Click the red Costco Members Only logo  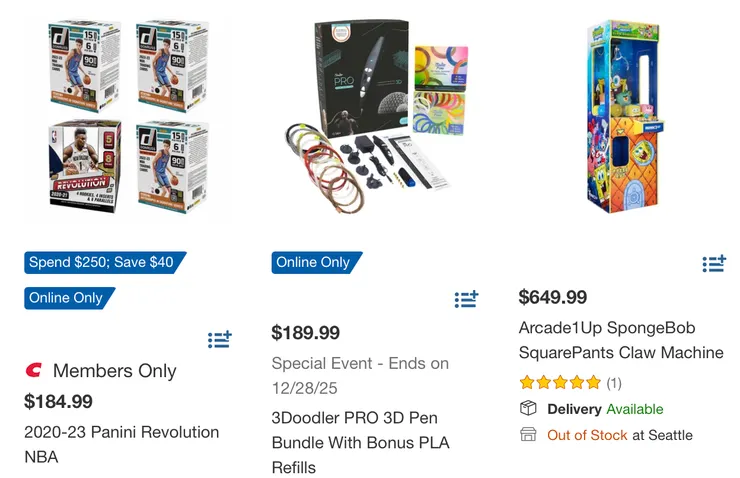[32, 371]
